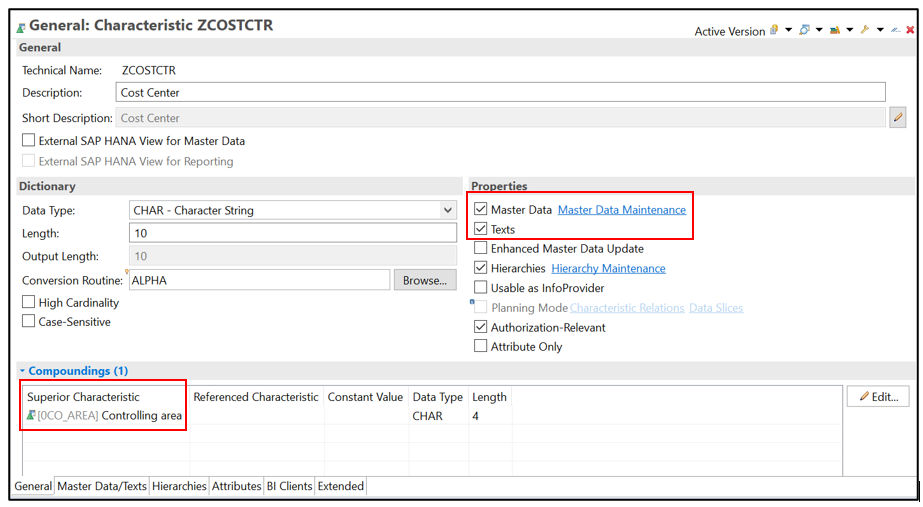Image resolution: width=923 pixels, height=507 pixels.
Task: Open the Data Type combo box
Action: pyautogui.click(x=293, y=210)
